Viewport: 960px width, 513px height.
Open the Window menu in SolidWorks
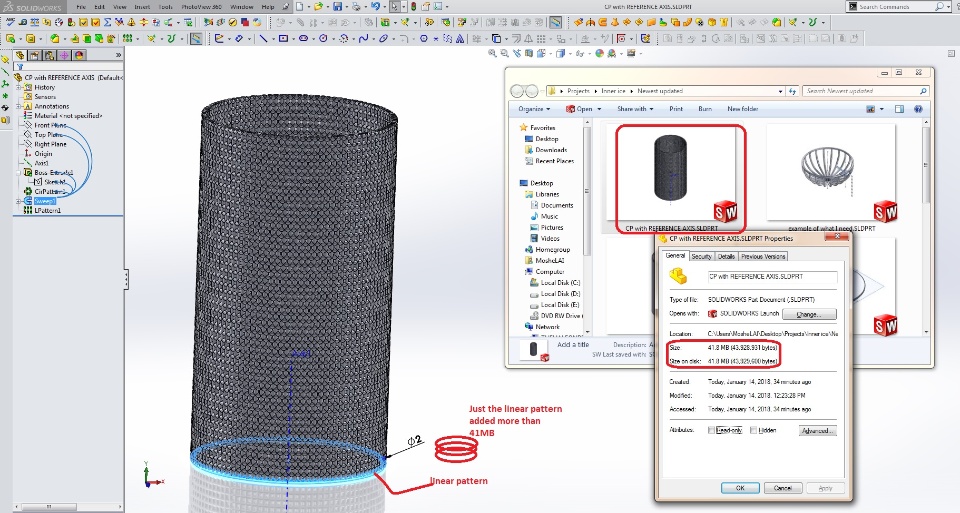click(242, 7)
